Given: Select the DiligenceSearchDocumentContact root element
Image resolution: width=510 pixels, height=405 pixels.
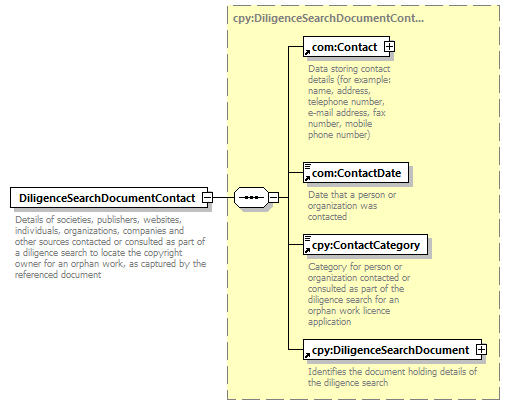Looking at the screenshot, I should (109, 198).
